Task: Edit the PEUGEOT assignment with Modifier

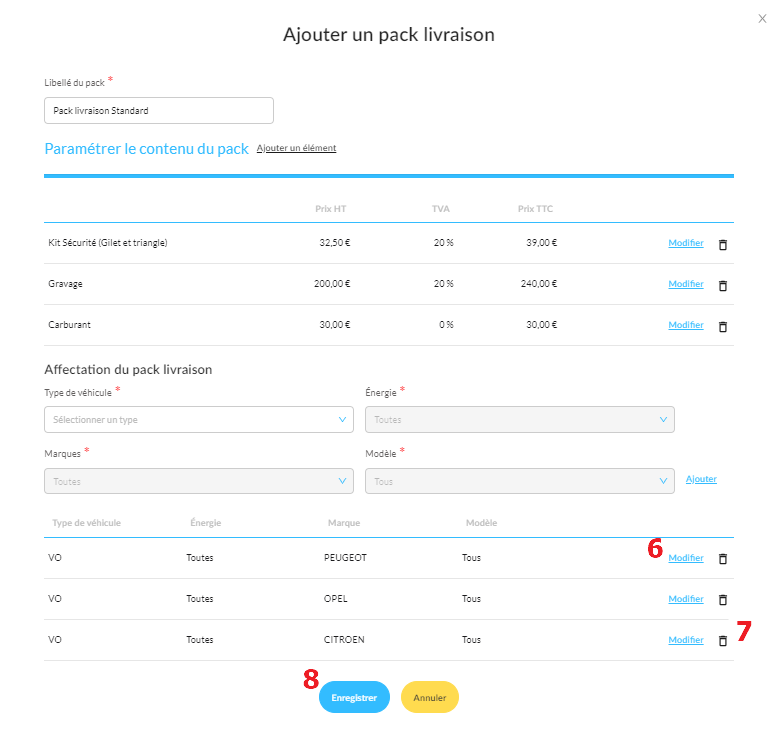Action: click(686, 558)
